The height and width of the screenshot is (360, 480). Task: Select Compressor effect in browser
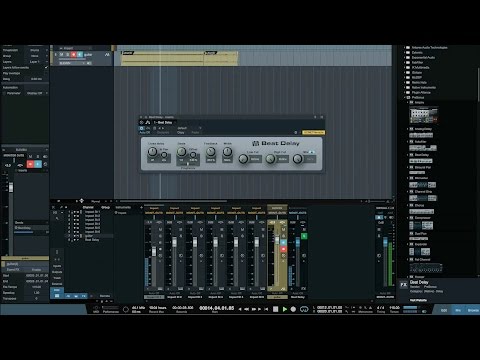click(423, 218)
